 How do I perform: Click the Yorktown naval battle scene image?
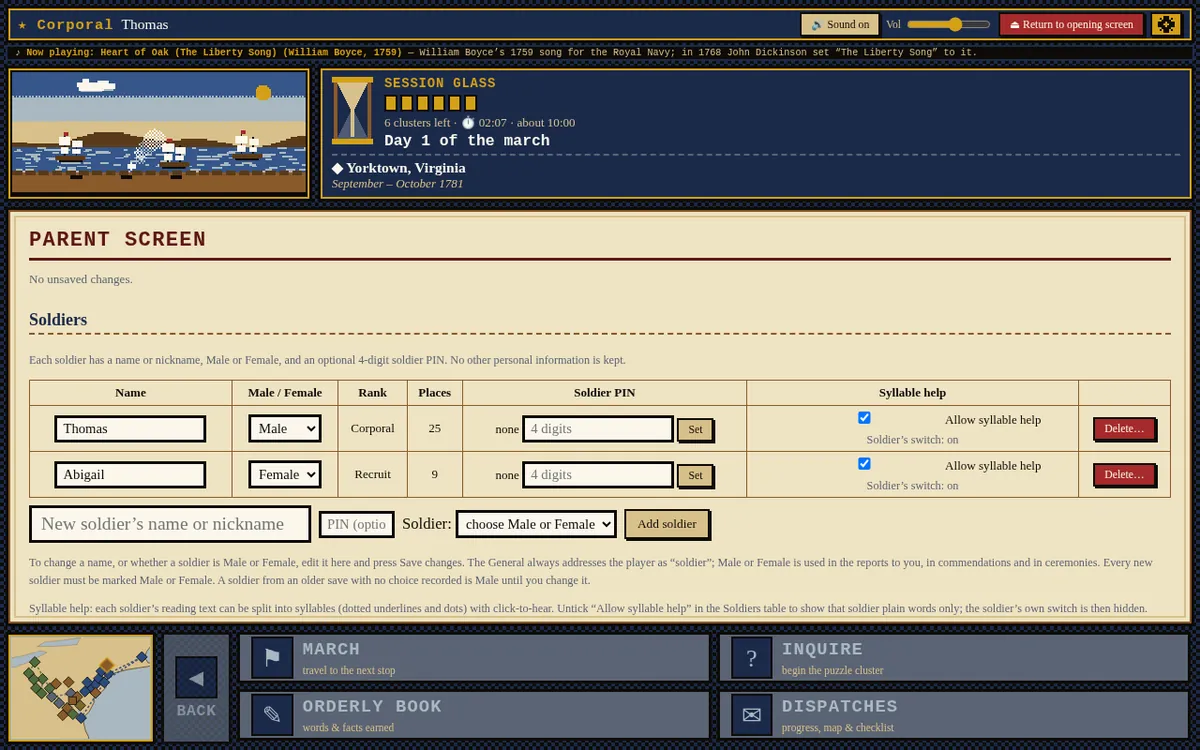point(160,133)
